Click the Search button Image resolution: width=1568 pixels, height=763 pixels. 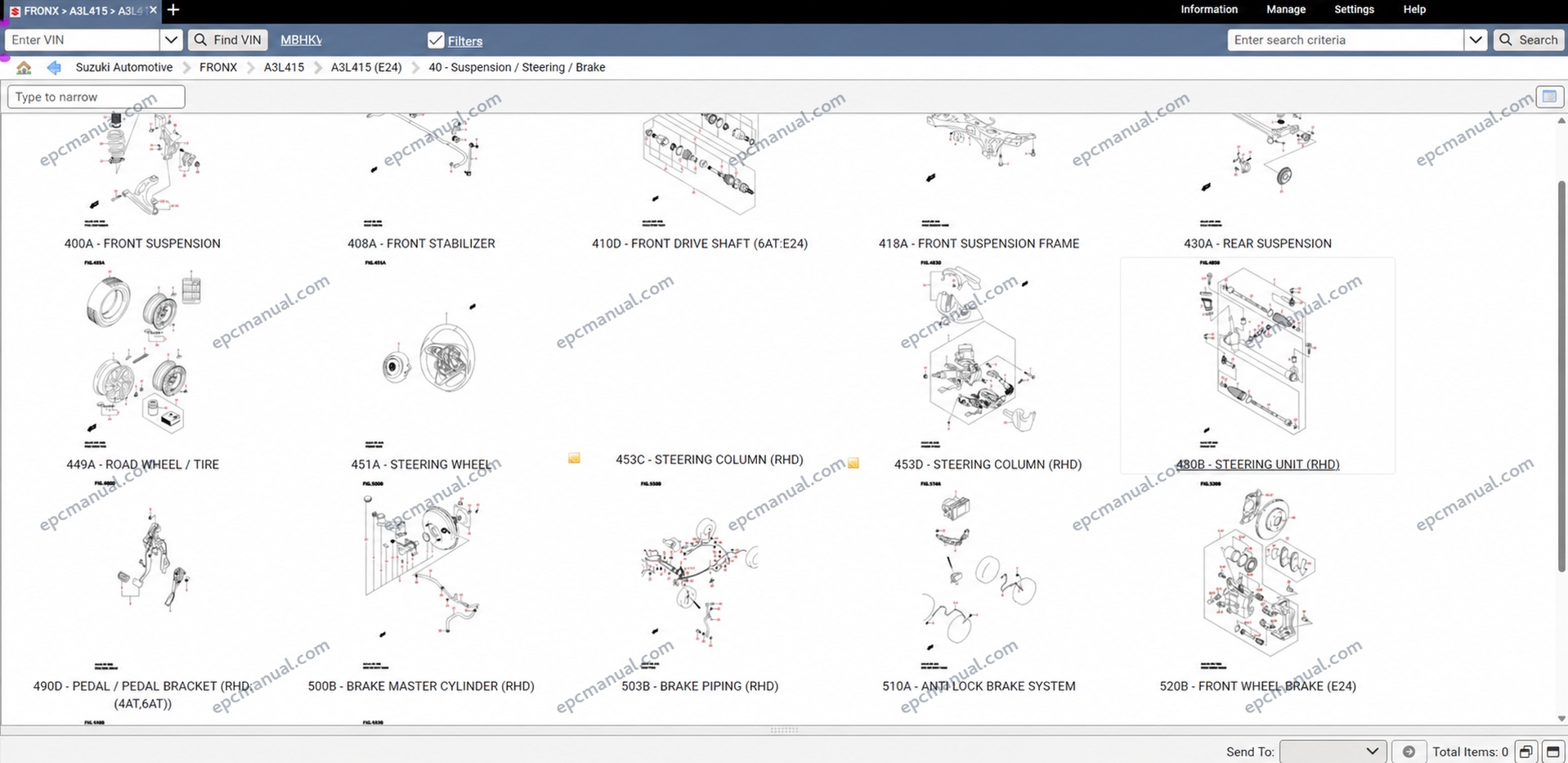[1528, 40]
